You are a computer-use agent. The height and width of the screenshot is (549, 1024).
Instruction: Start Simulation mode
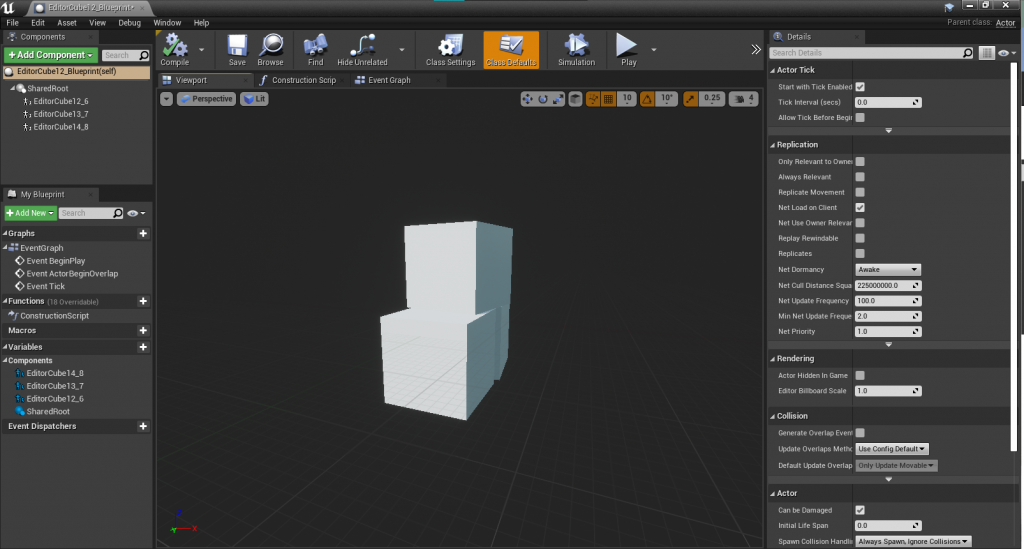[x=576, y=50]
